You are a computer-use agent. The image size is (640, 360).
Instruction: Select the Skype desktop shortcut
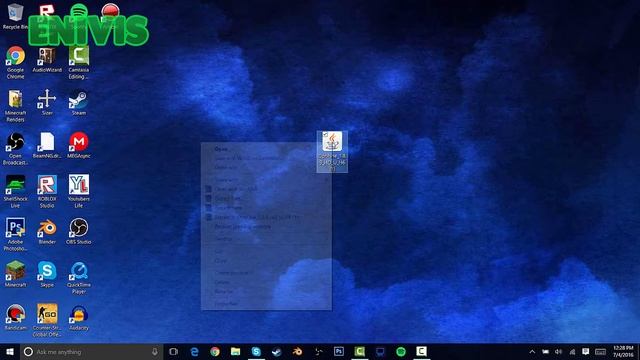(47, 274)
